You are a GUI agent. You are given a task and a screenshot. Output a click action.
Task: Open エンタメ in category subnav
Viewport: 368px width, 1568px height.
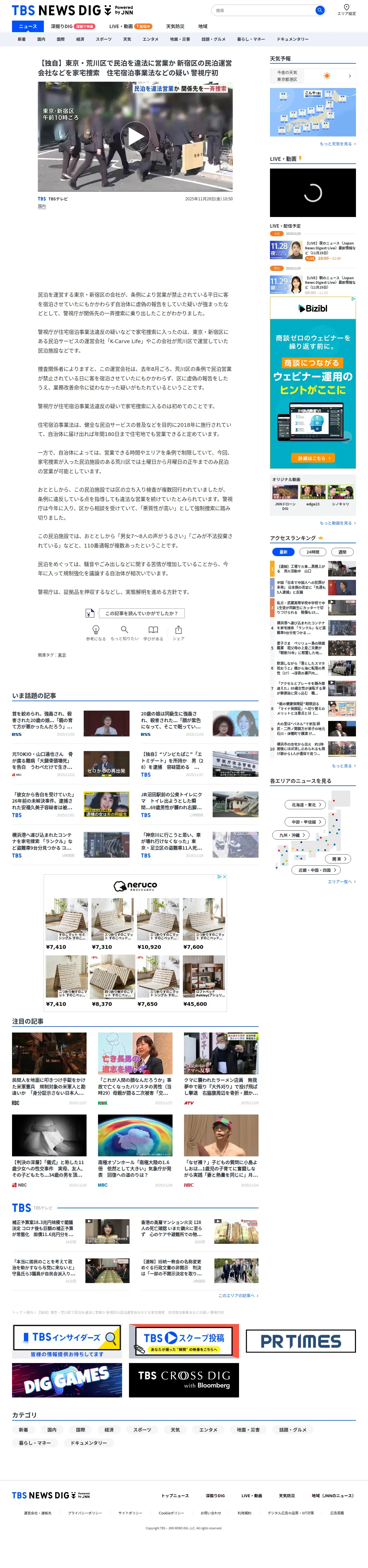point(150,39)
